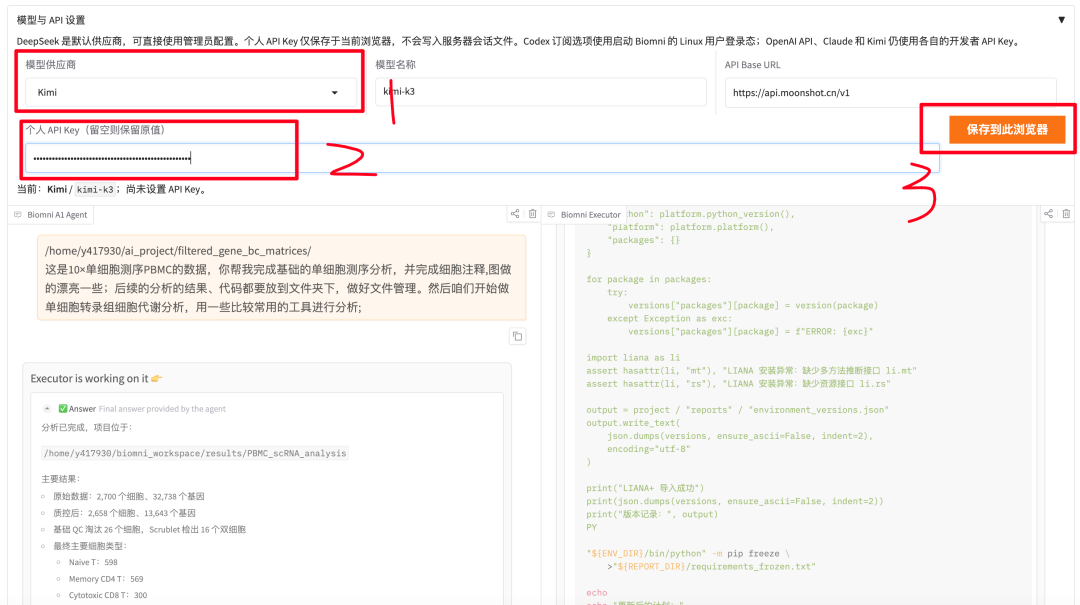Collapse the 模型与 API 设置 section triangle

coord(1061,20)
